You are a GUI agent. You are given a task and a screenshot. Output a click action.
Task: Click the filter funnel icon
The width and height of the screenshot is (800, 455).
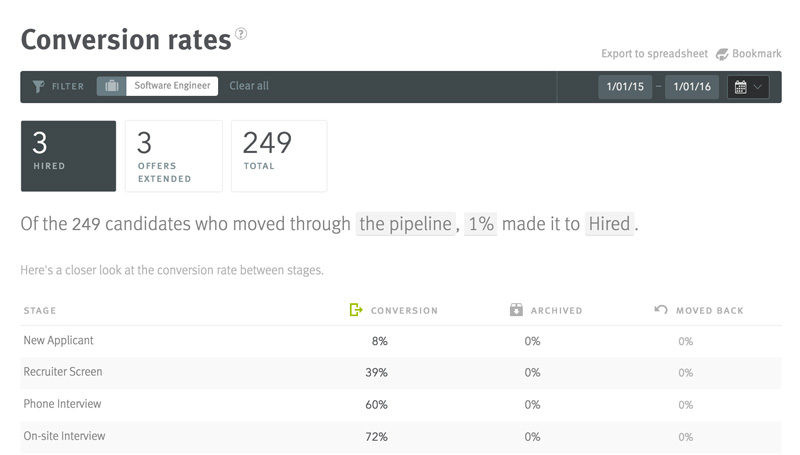[38, 87]
